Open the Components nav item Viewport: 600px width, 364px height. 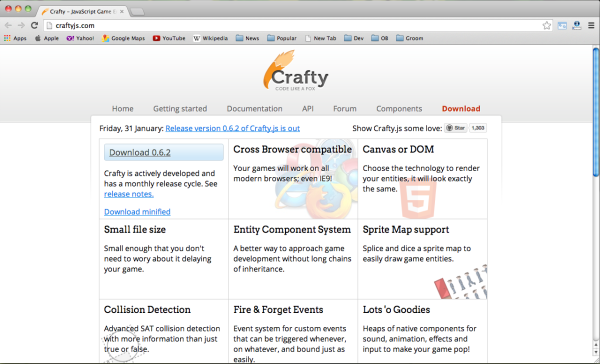(399, 109)
